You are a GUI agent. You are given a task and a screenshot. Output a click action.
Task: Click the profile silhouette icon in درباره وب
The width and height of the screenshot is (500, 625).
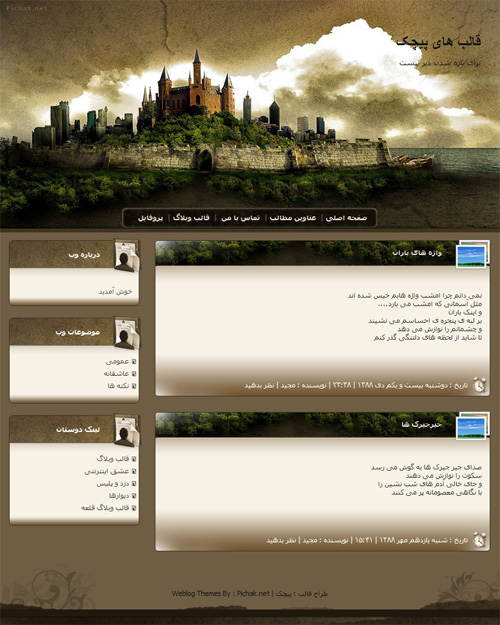[x=126, y=256]
